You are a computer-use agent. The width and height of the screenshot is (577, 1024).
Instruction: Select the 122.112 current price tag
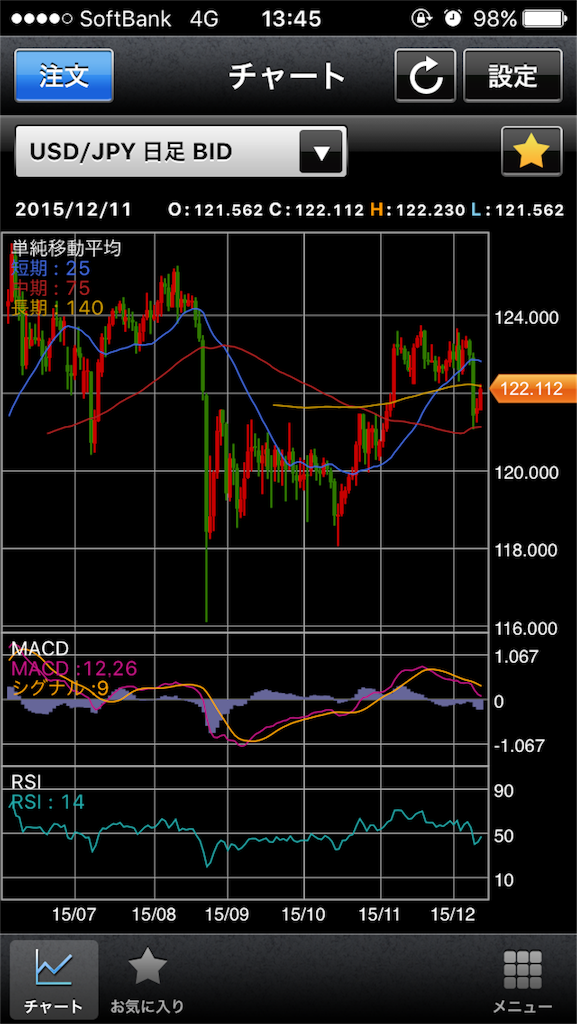pos(532,390)
